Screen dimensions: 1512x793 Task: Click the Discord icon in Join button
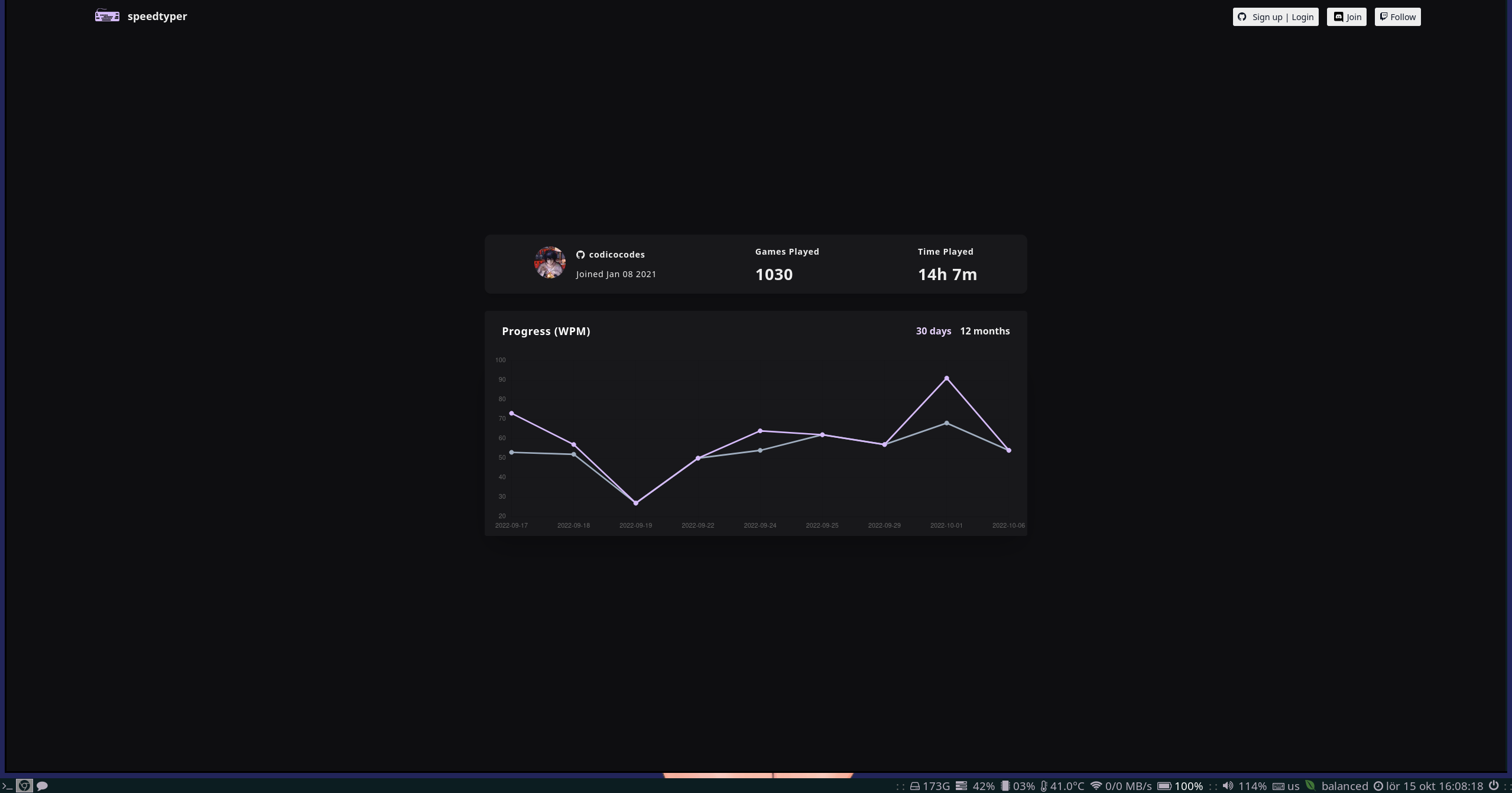1339,17
